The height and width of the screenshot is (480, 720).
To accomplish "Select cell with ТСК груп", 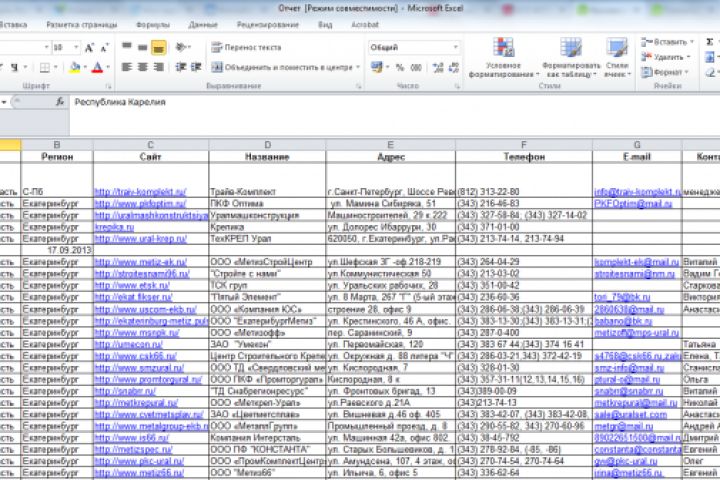I will pos(267,285).
